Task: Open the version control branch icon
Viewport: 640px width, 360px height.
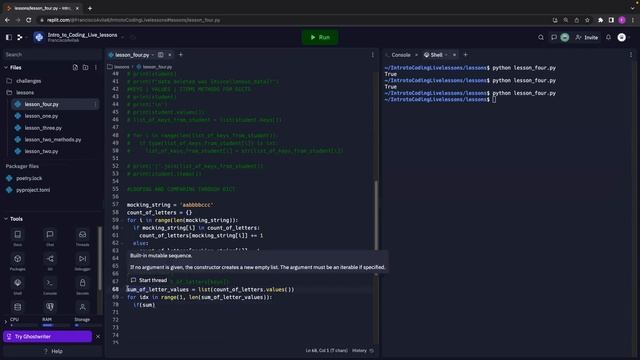Action: [x=20, y=37]
